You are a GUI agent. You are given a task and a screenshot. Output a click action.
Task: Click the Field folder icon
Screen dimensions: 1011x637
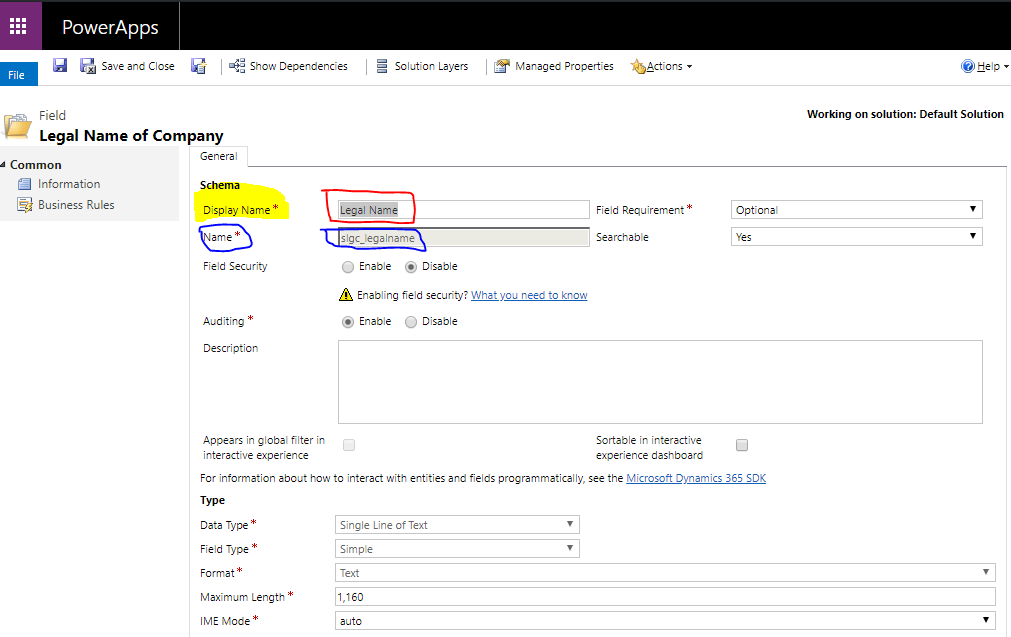pyautogui.click(x=17, y=126)
